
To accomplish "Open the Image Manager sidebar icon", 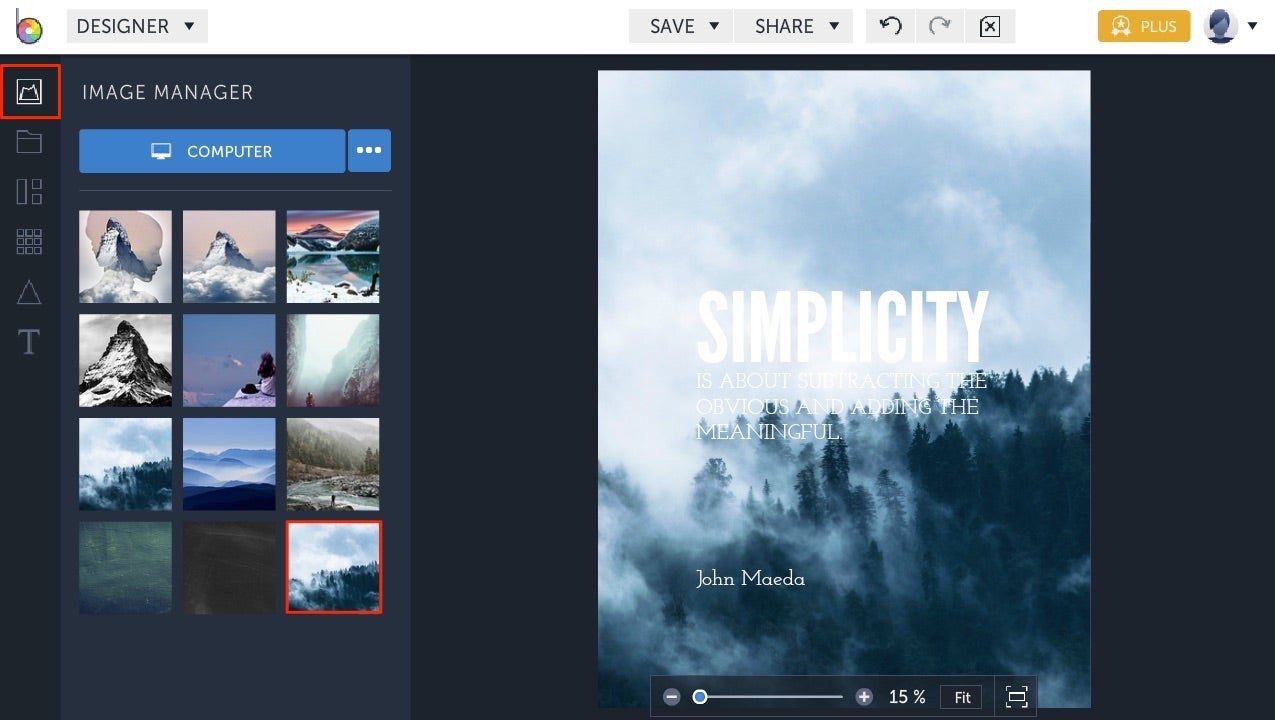I will [x=30, y=92].
